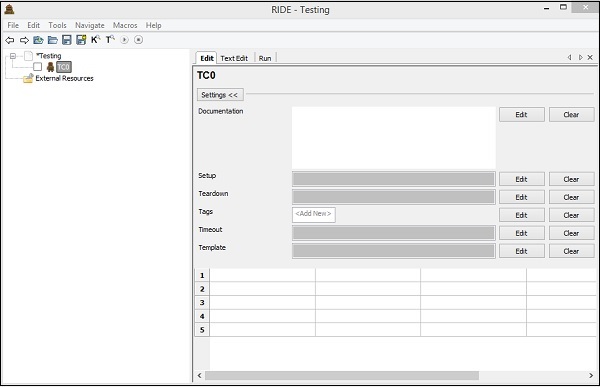600x387 pixels.
Task: Click Edit button for Template
Action: tap(522, 251)
